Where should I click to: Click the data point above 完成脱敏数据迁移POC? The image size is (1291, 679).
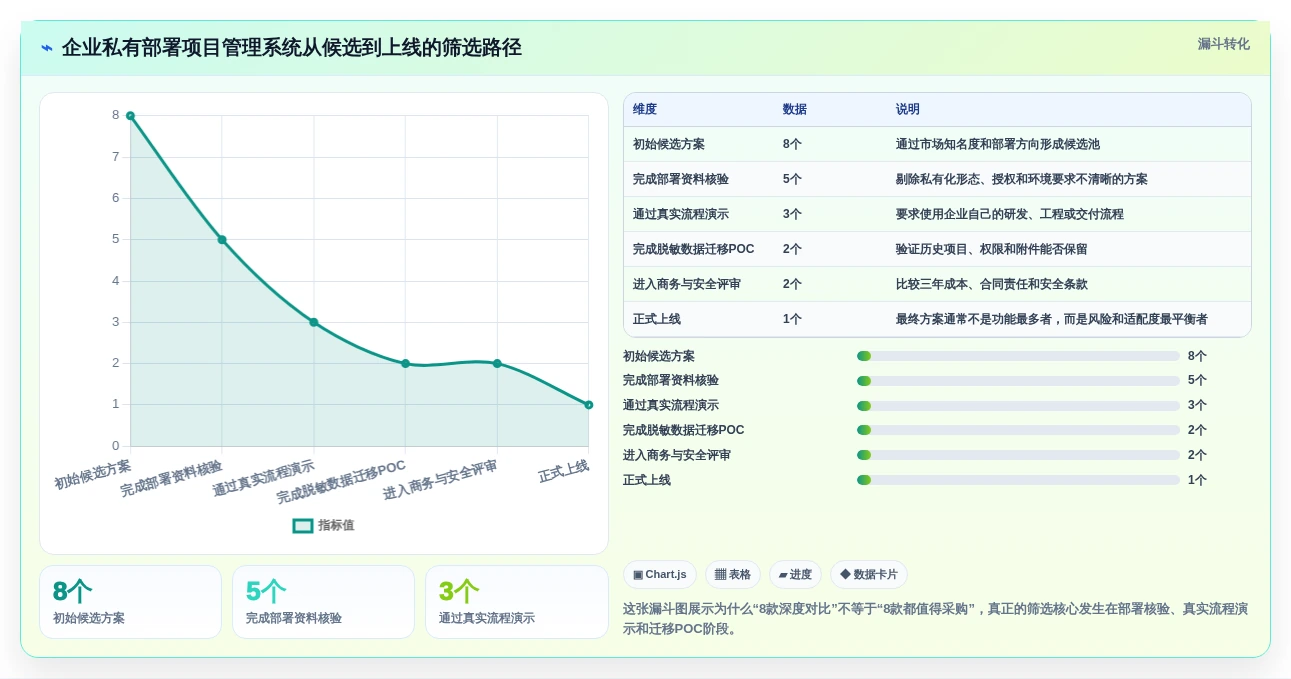click(x=405, y=364)
